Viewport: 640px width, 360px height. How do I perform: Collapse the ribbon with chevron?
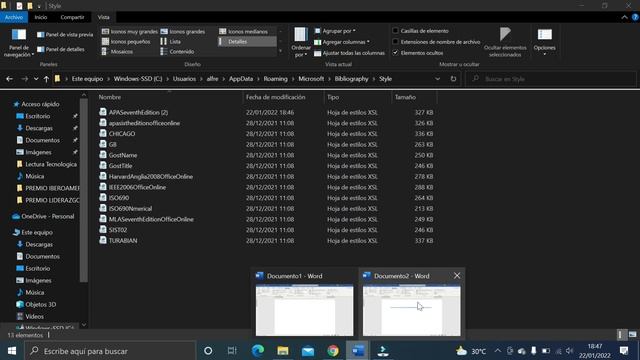click(624, 17)
